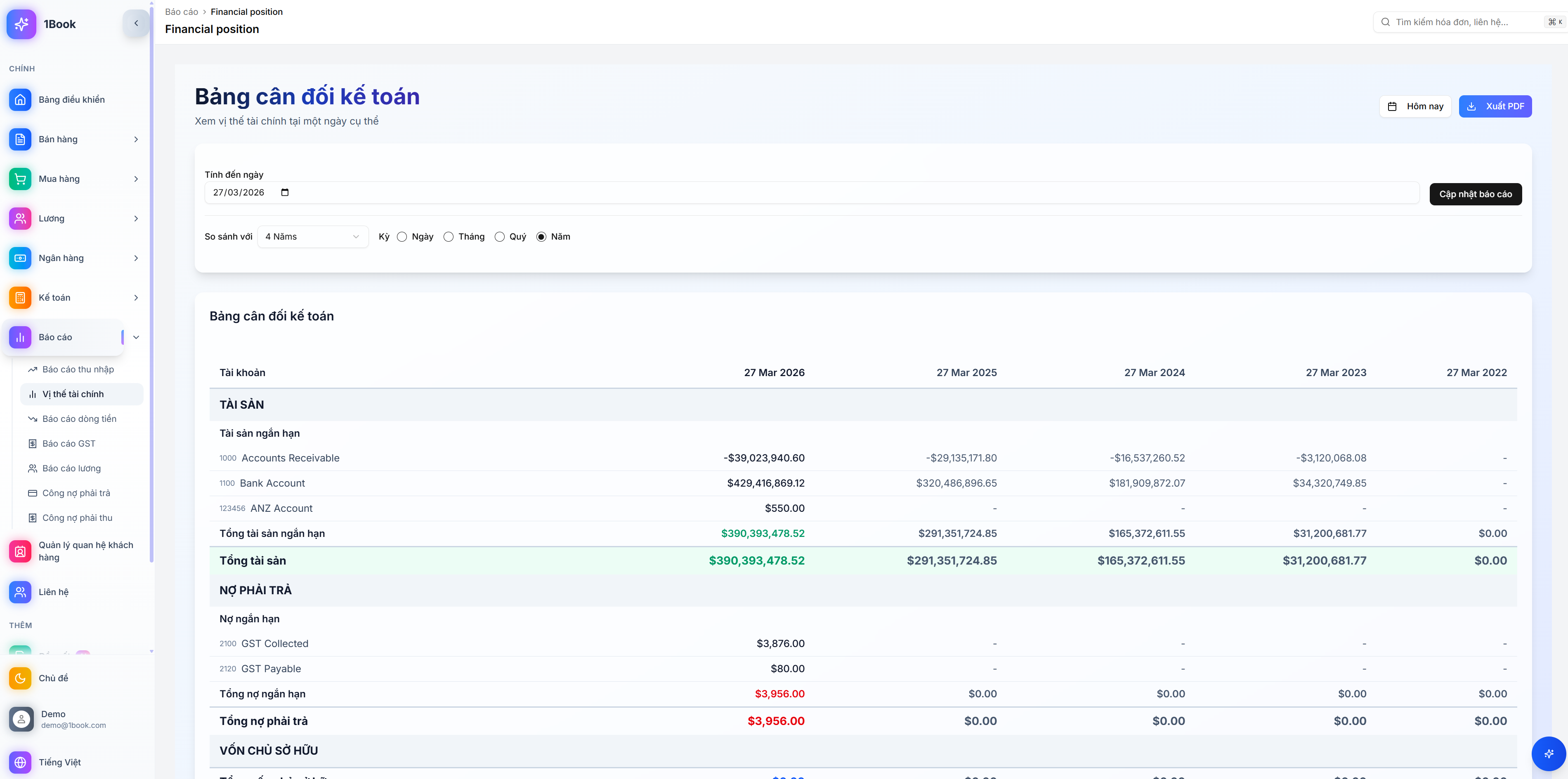The height and width of the screenshot is (779, 1568).
Task: Open Báo cáo dòng tiền report
Action: (x=79, y=419)
